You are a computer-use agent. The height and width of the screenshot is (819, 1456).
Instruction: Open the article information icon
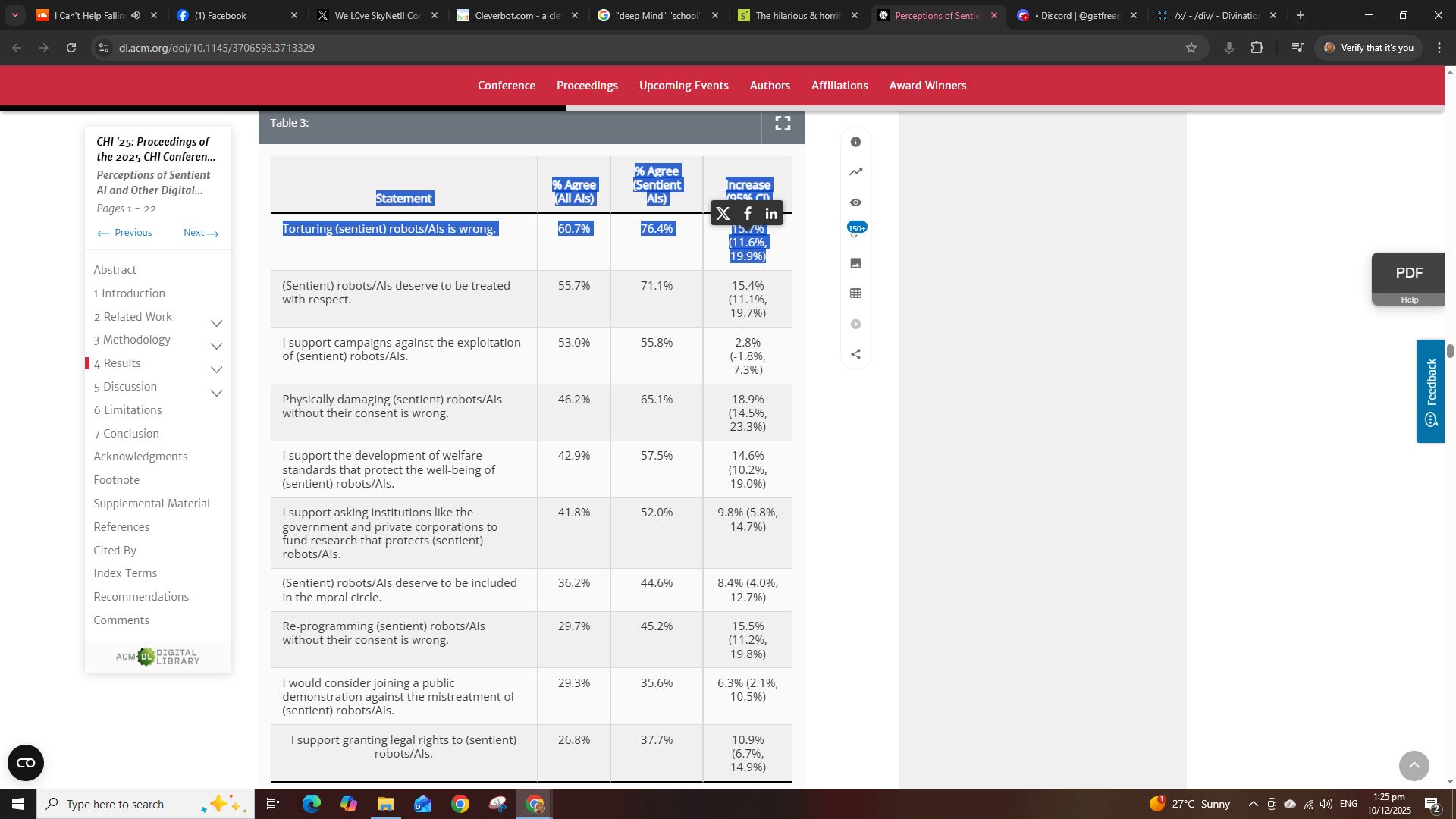coord(855,142)
